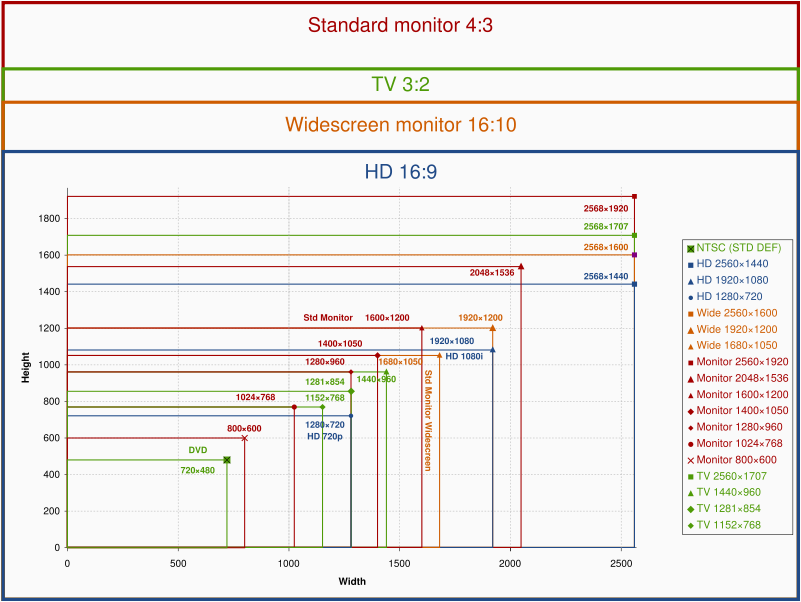This screenshot has width=801, height=602.
Task: Click the red '1024×768' chart label
Action: (255, 397)
